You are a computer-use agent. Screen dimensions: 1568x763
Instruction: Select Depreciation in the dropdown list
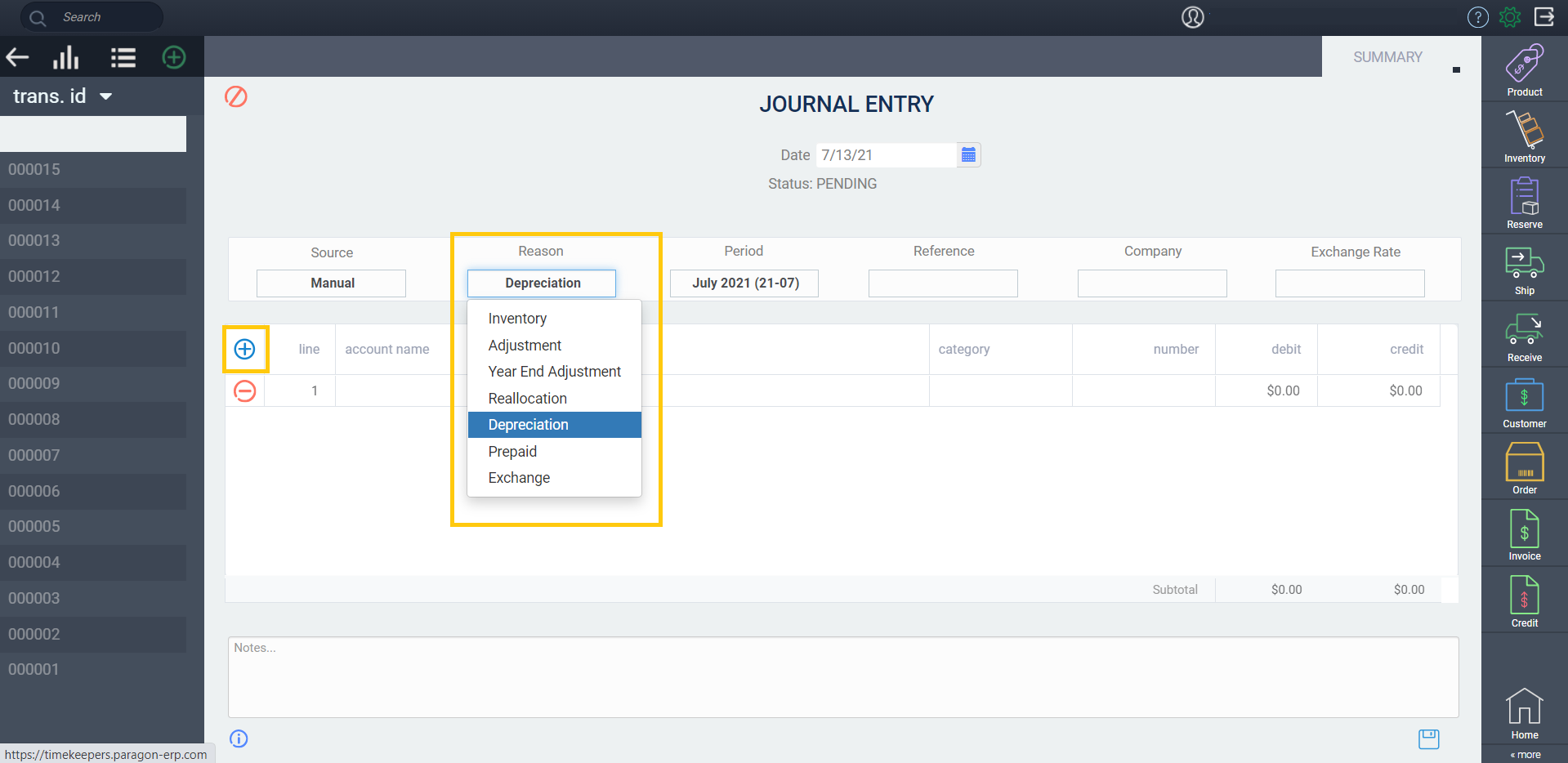pyautogui.click(x=554, y=425)
